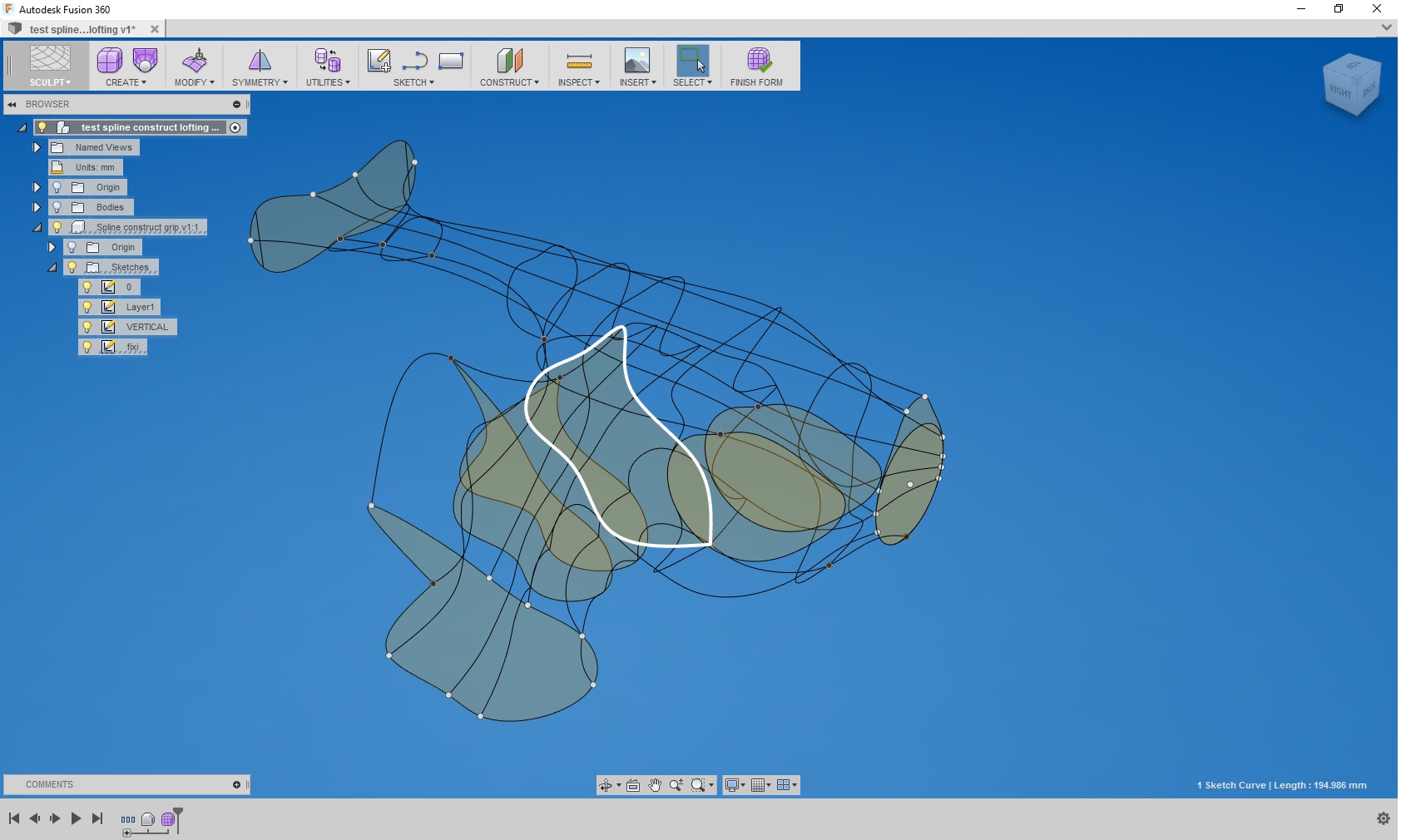This screenshot has width=1401, height=840.
Task: Select the sketch Rectangle tool icon
Action: [x=450, y=61]
